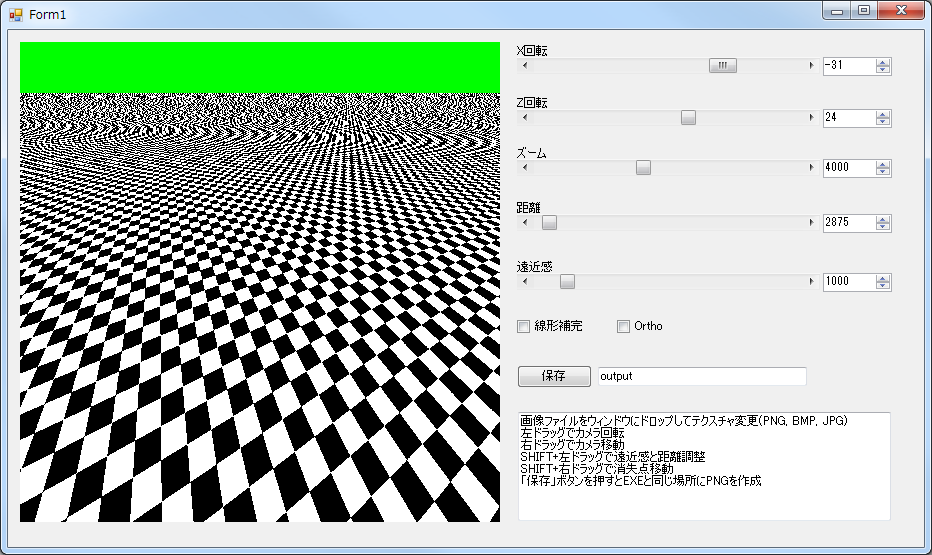Decrease 距離 value with spinner down arrow

pyautogui.click(x=883, y=226)
